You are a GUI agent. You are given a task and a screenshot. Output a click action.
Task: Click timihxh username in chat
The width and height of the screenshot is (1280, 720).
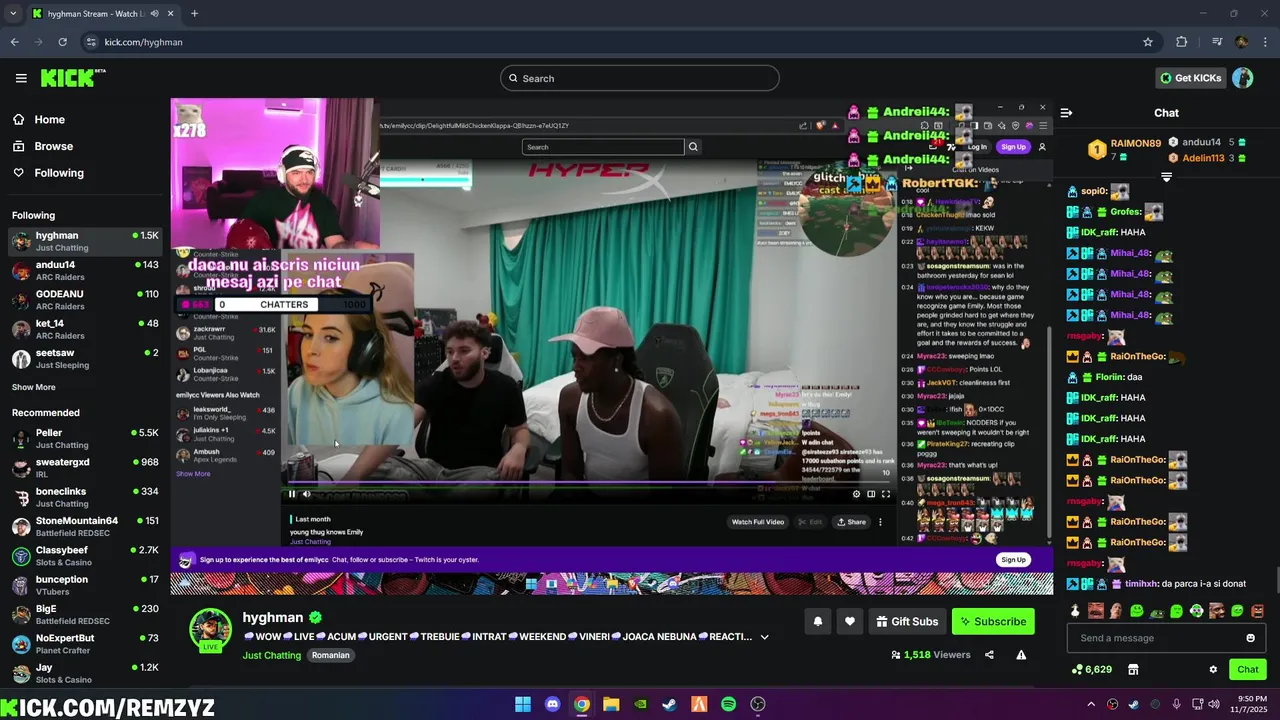coord(1141,583)
